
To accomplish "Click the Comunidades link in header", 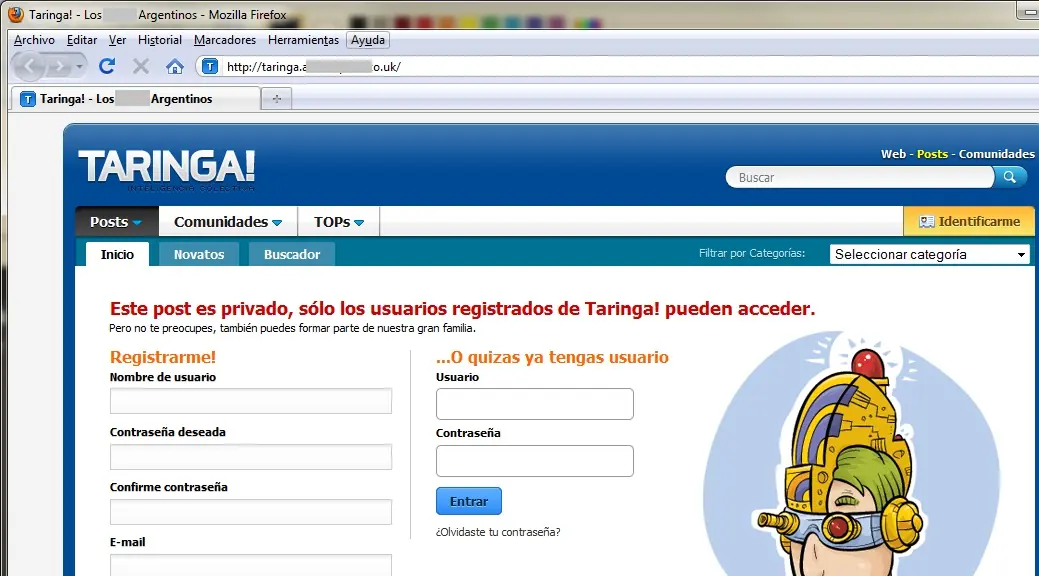I will pyautogui.click(x=997, y=154).
